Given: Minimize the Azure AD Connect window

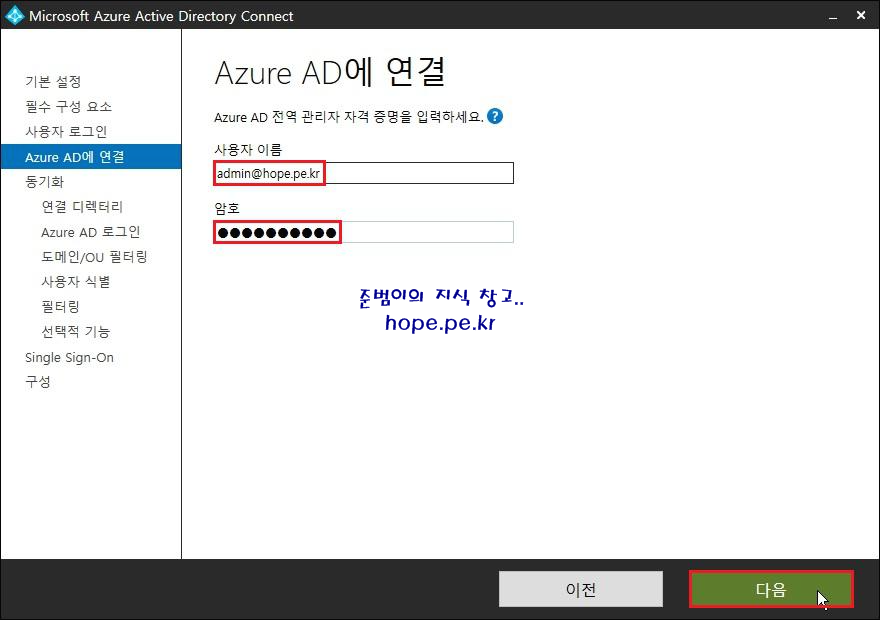Looking at the screenshot, I should point(833,16).
